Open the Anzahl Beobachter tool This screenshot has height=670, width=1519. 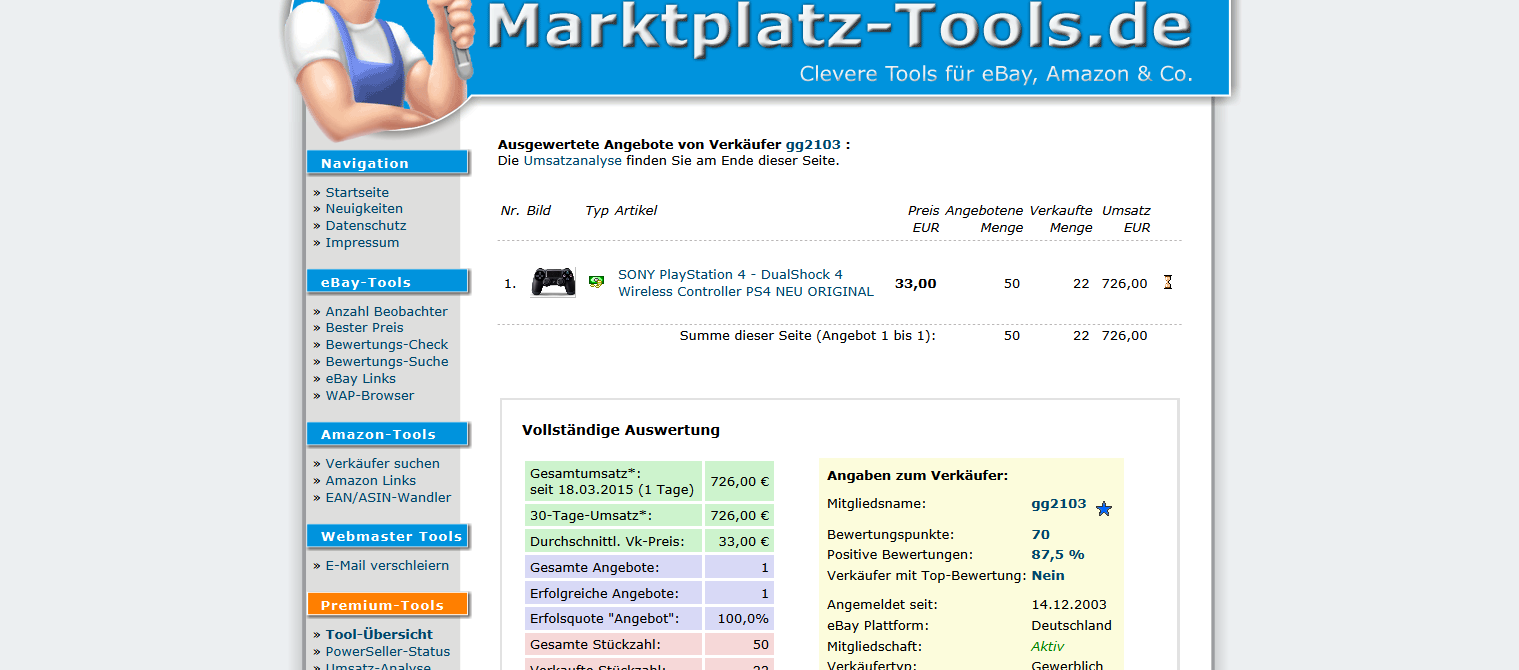pos(386,311)
